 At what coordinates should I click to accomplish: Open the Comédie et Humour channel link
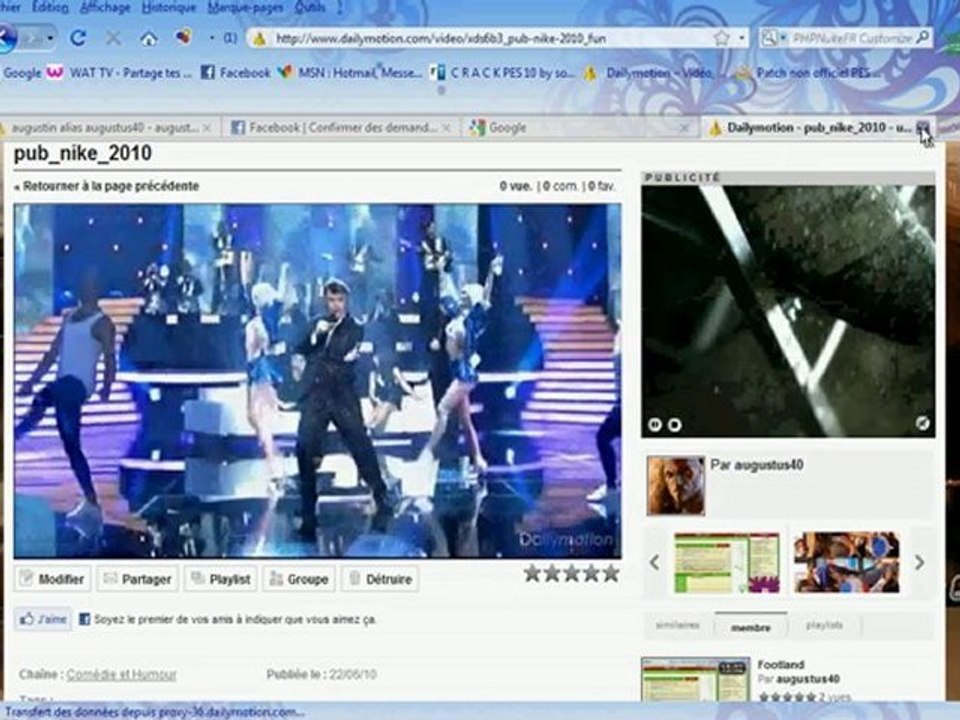121,675
